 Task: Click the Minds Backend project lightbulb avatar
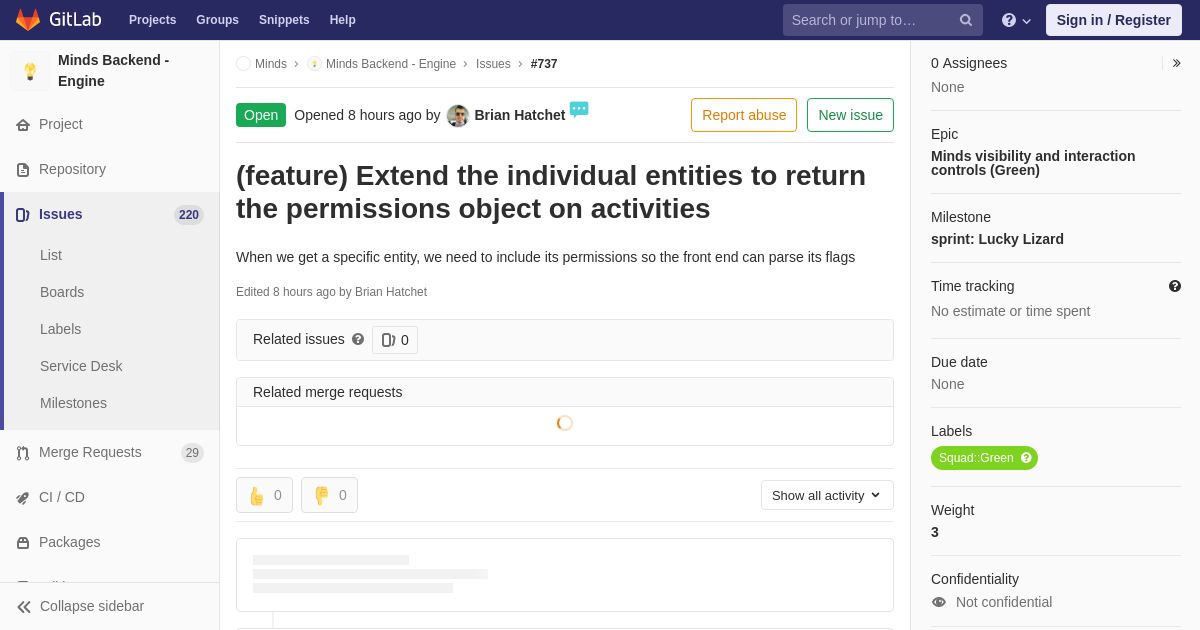point(30,71)
